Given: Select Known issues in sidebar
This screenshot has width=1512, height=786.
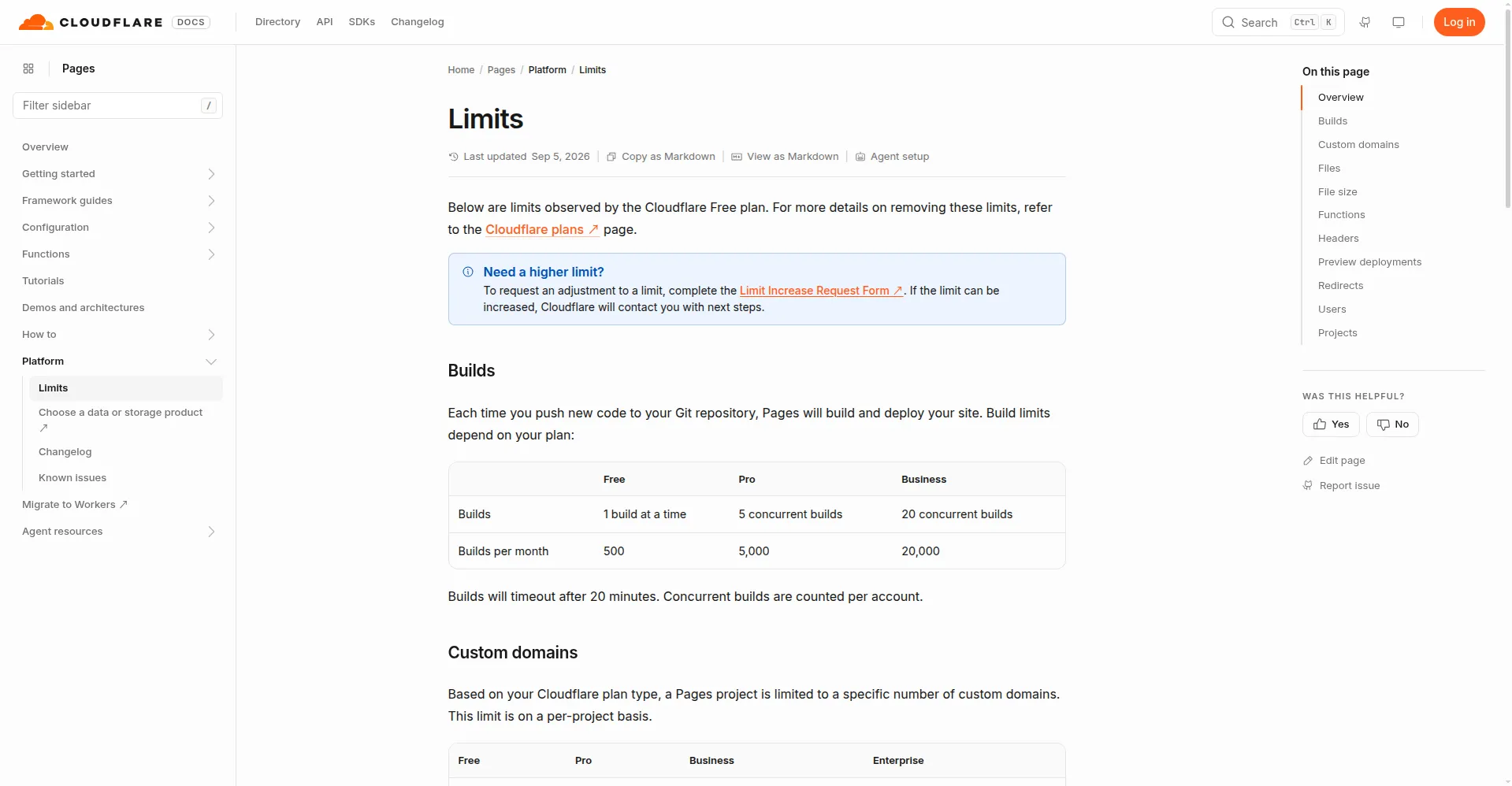Looking at the screenshot, I should coord(72,478).
